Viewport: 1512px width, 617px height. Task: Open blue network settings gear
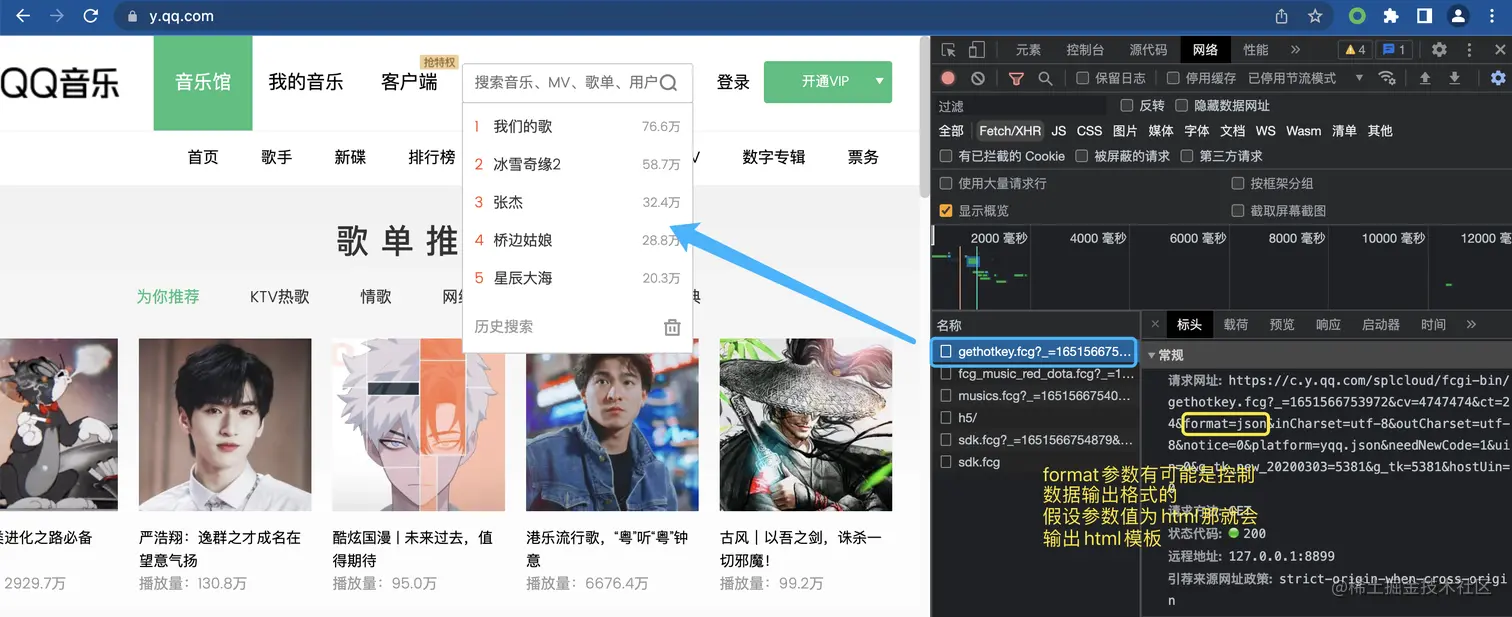point(1498,78)
